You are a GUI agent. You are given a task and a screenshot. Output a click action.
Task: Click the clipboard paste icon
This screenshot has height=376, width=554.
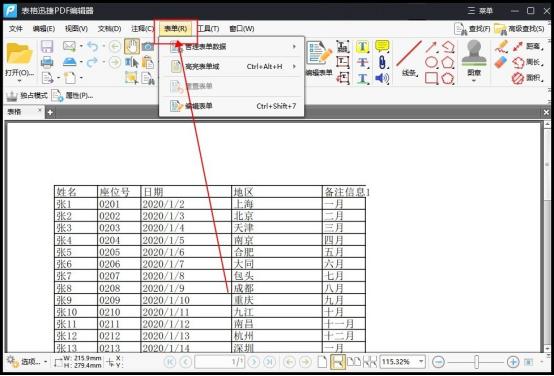(x=148, y=62)
